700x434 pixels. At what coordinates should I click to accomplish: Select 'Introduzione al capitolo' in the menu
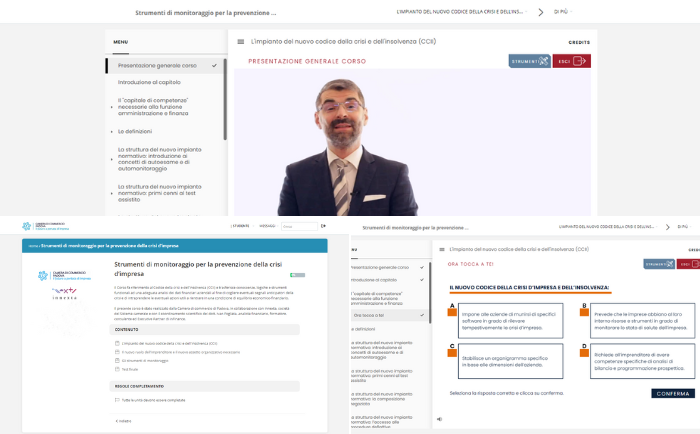point(150,83)
